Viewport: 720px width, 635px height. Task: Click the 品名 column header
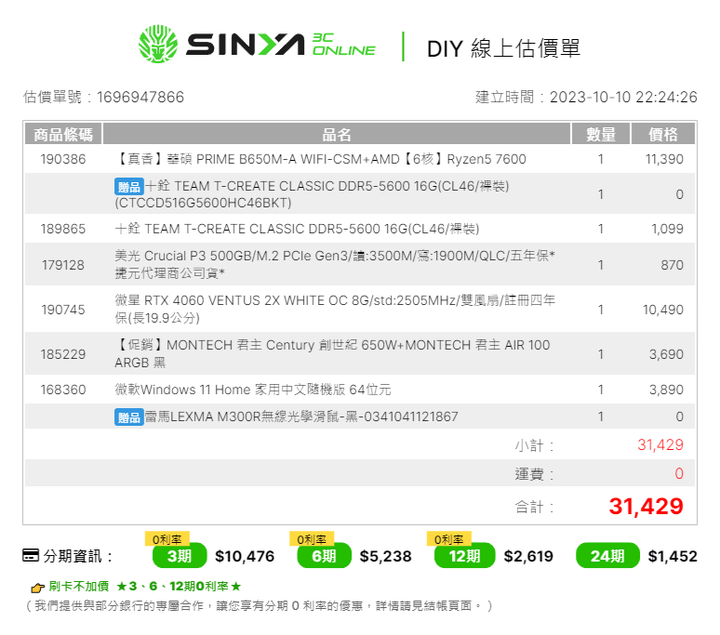(337, 134)
